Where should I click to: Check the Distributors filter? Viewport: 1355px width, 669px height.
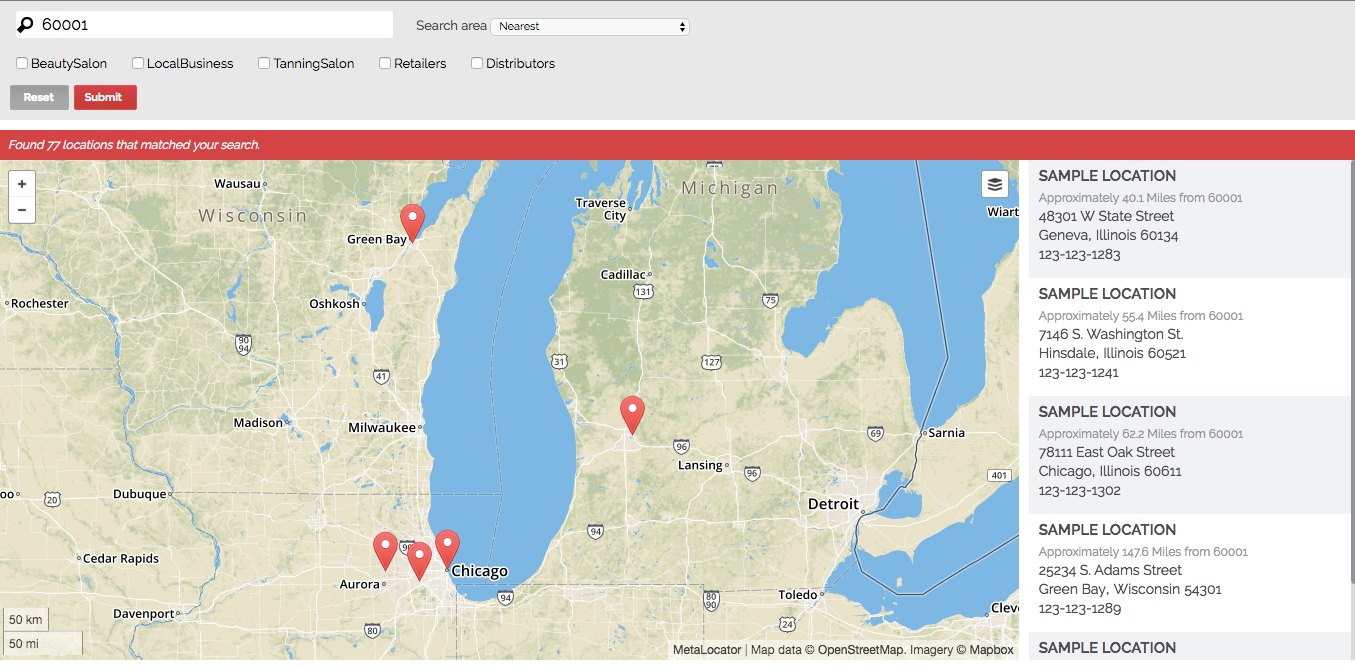coord(477,63)
